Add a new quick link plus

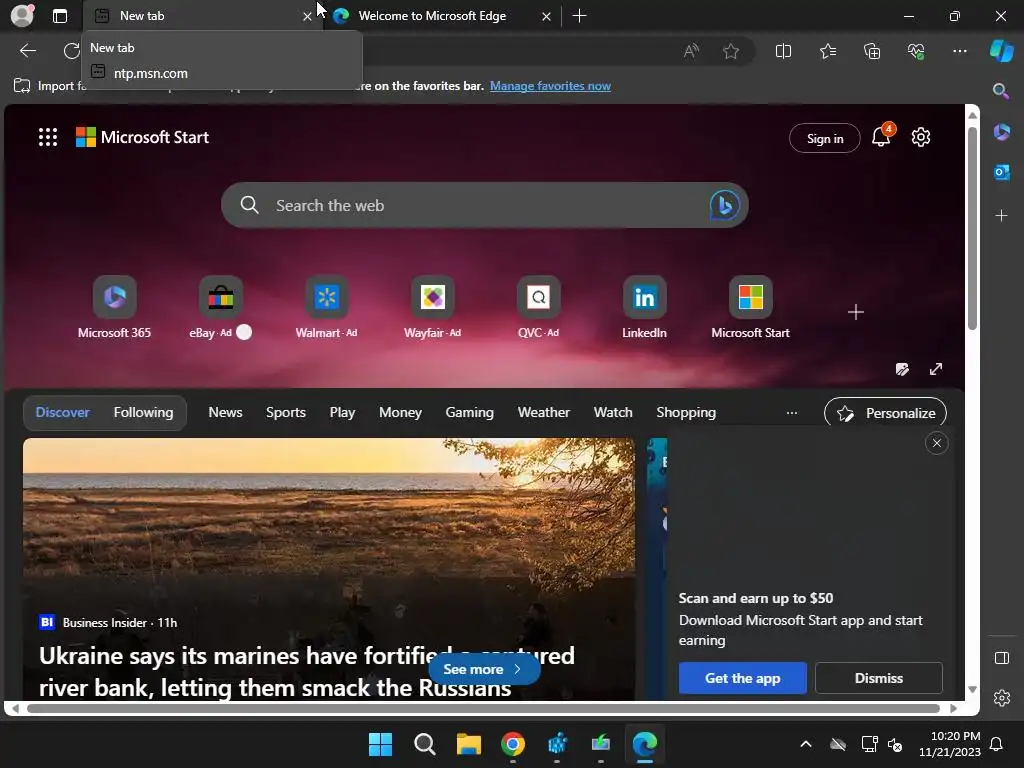[x=856, y=312]
